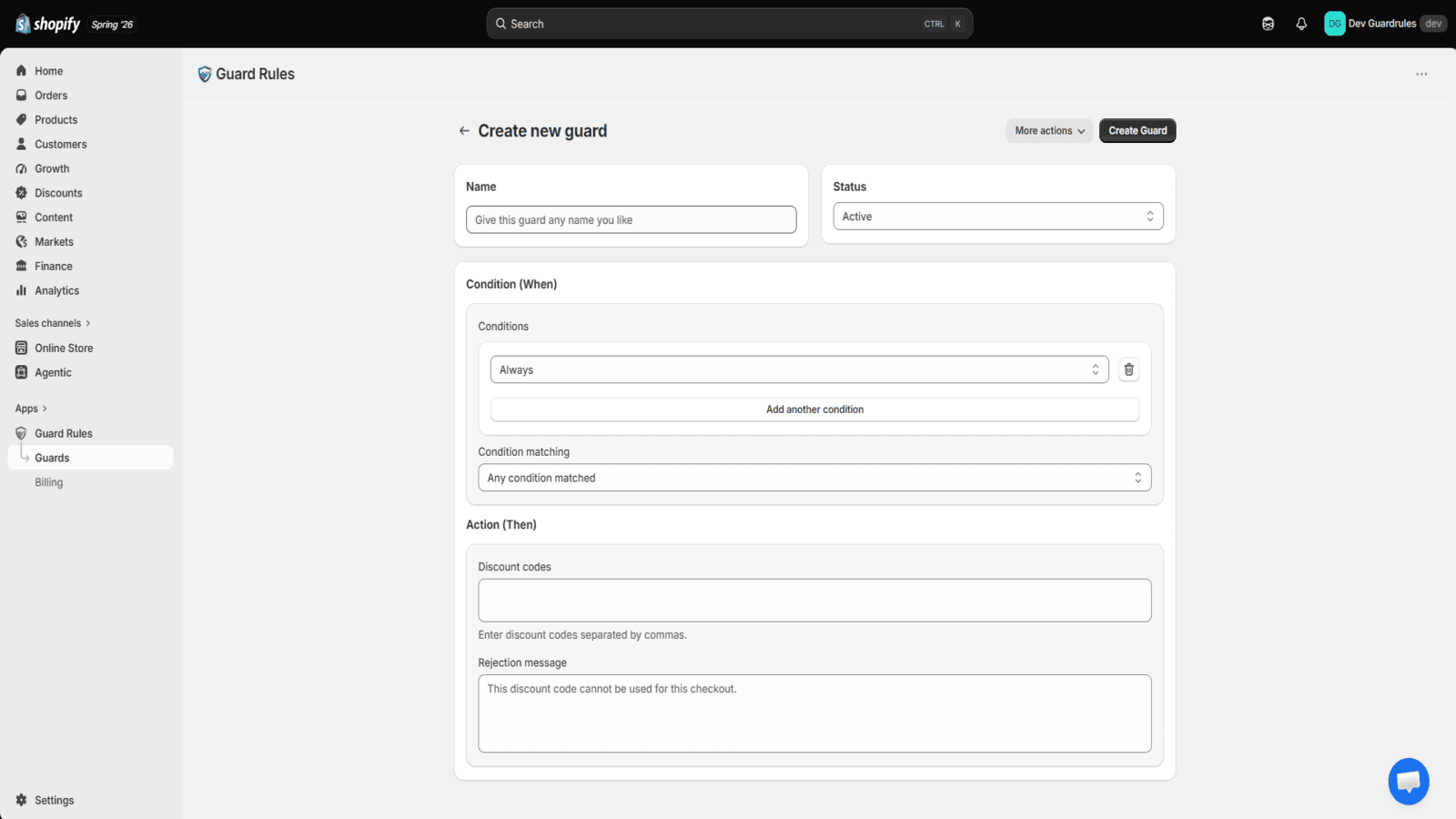The image size is (1456, 819).
Task: Go back using the left arrow icon
Action: [464, 131]
